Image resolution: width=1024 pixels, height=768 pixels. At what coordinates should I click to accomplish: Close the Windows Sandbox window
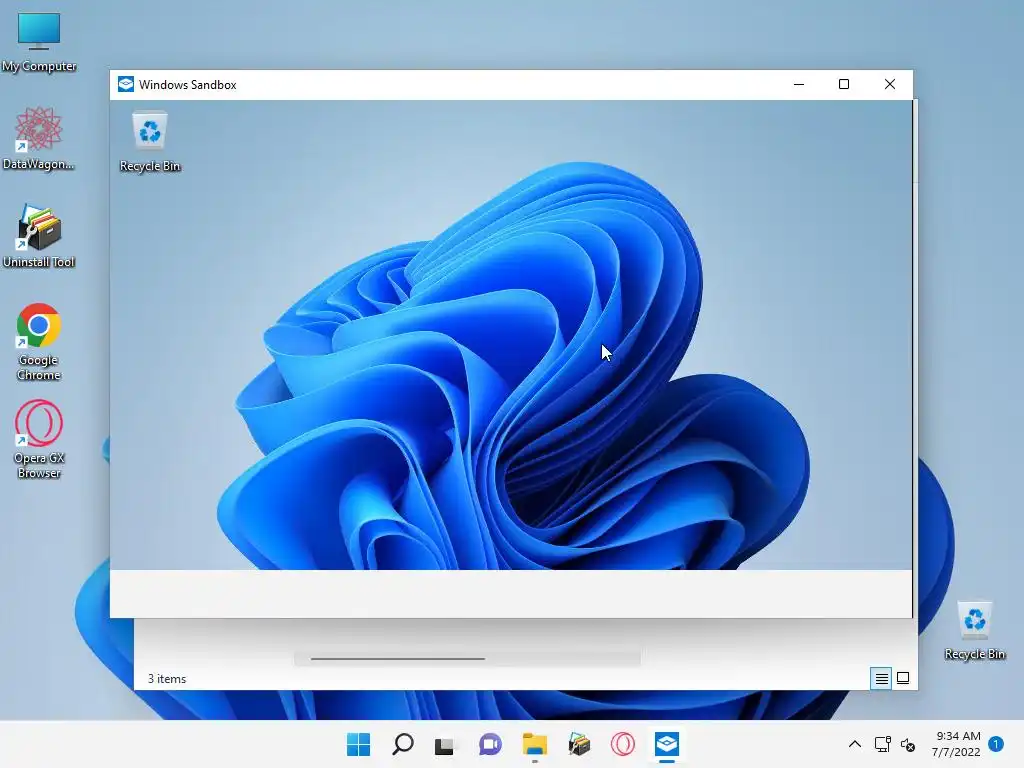click(889, 84)
